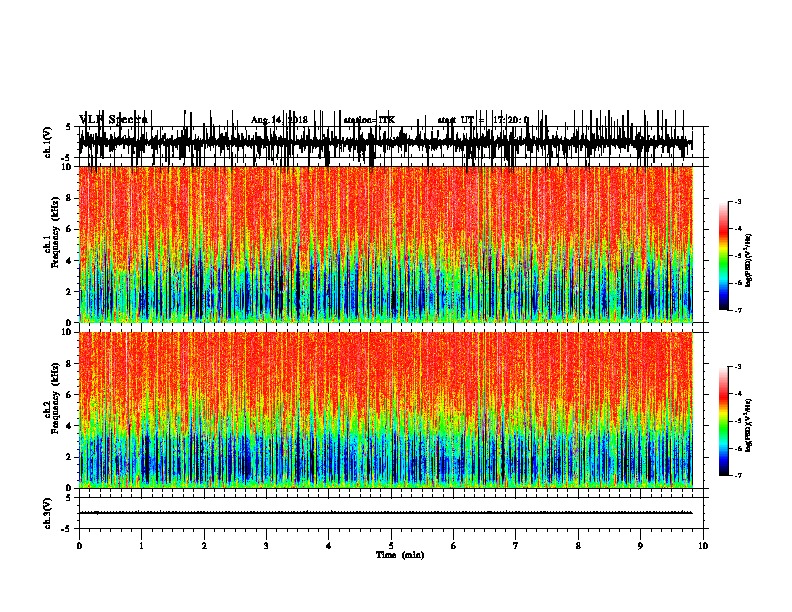The width and height of the screenshot is (792, 612).
Task: Click time tick label "1" on x-axis
Action: coord(141,546)
